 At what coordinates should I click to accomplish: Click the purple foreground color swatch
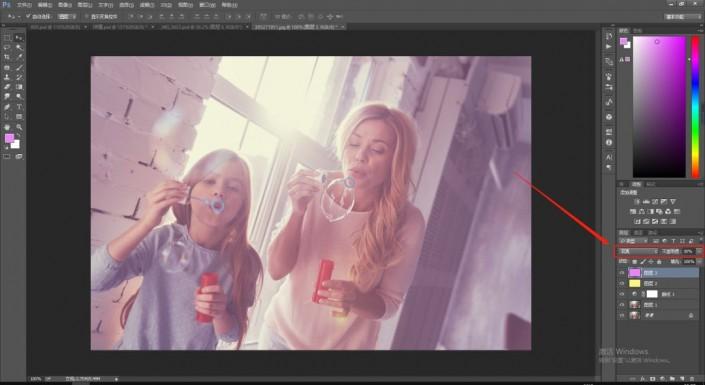[9, 139]
